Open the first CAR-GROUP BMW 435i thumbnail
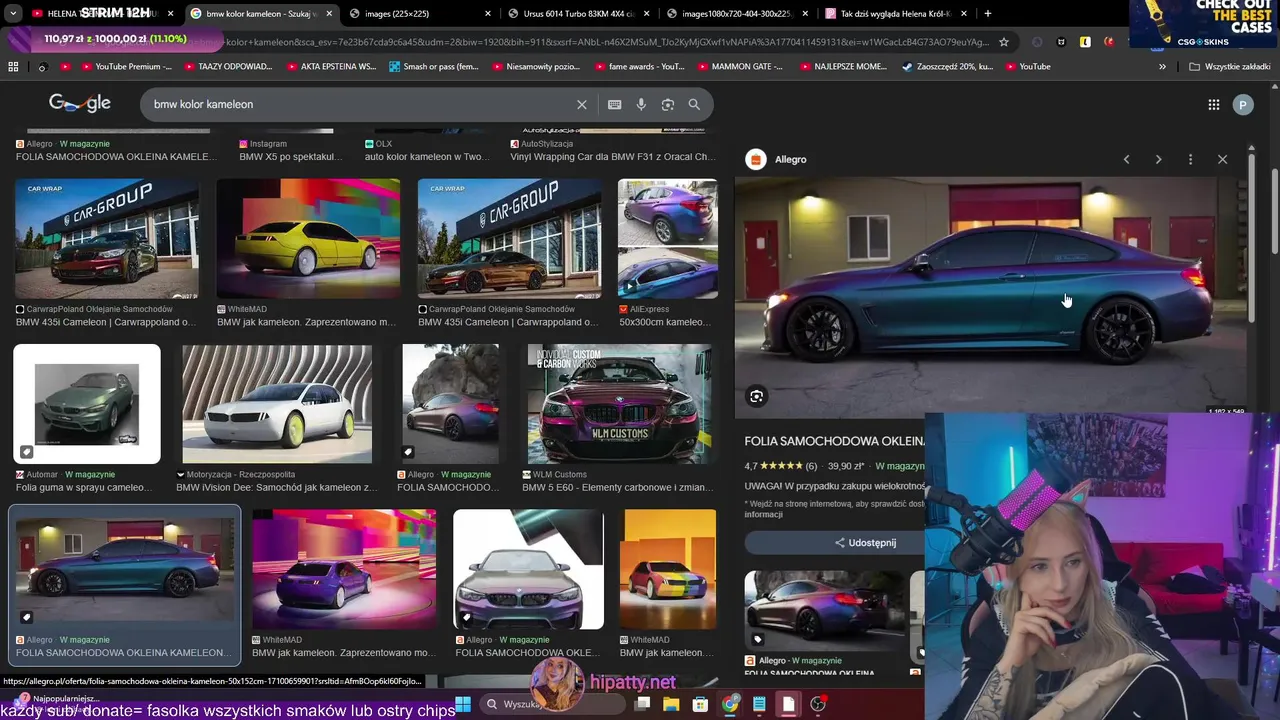1280x720 pixels. pos(107,239)
